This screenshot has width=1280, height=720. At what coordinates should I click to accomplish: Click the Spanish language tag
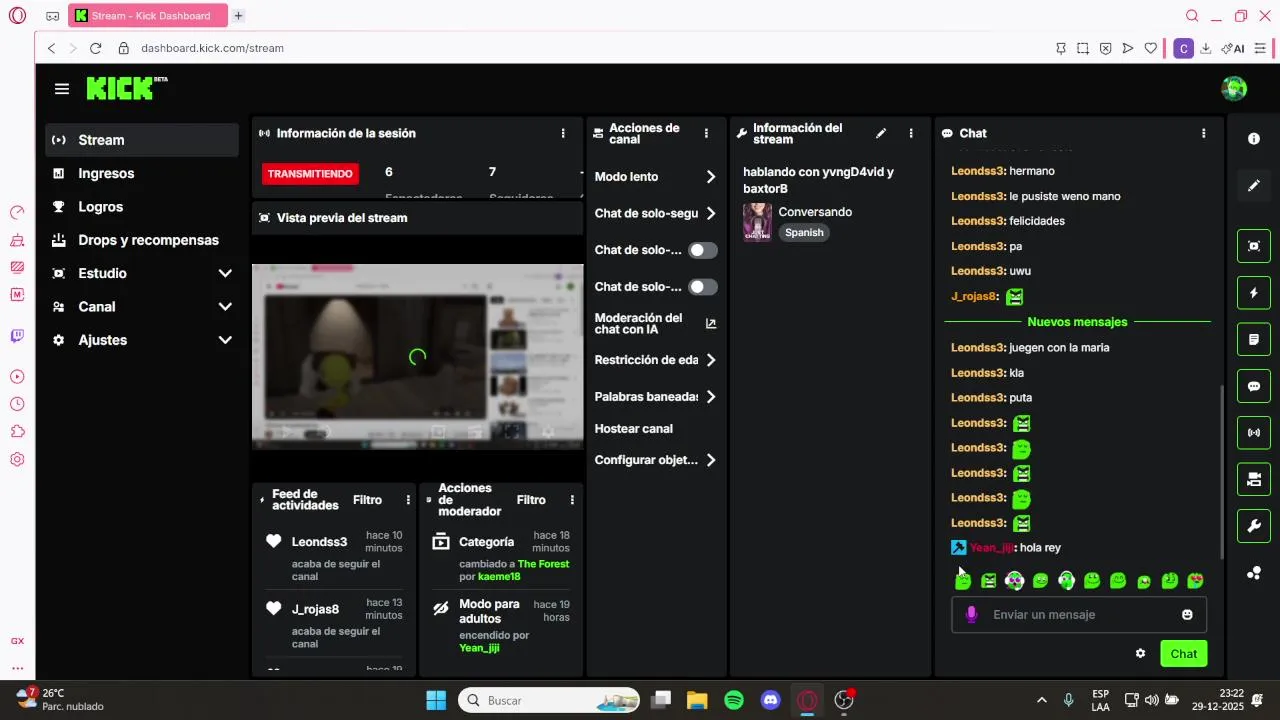click(804, 233)
